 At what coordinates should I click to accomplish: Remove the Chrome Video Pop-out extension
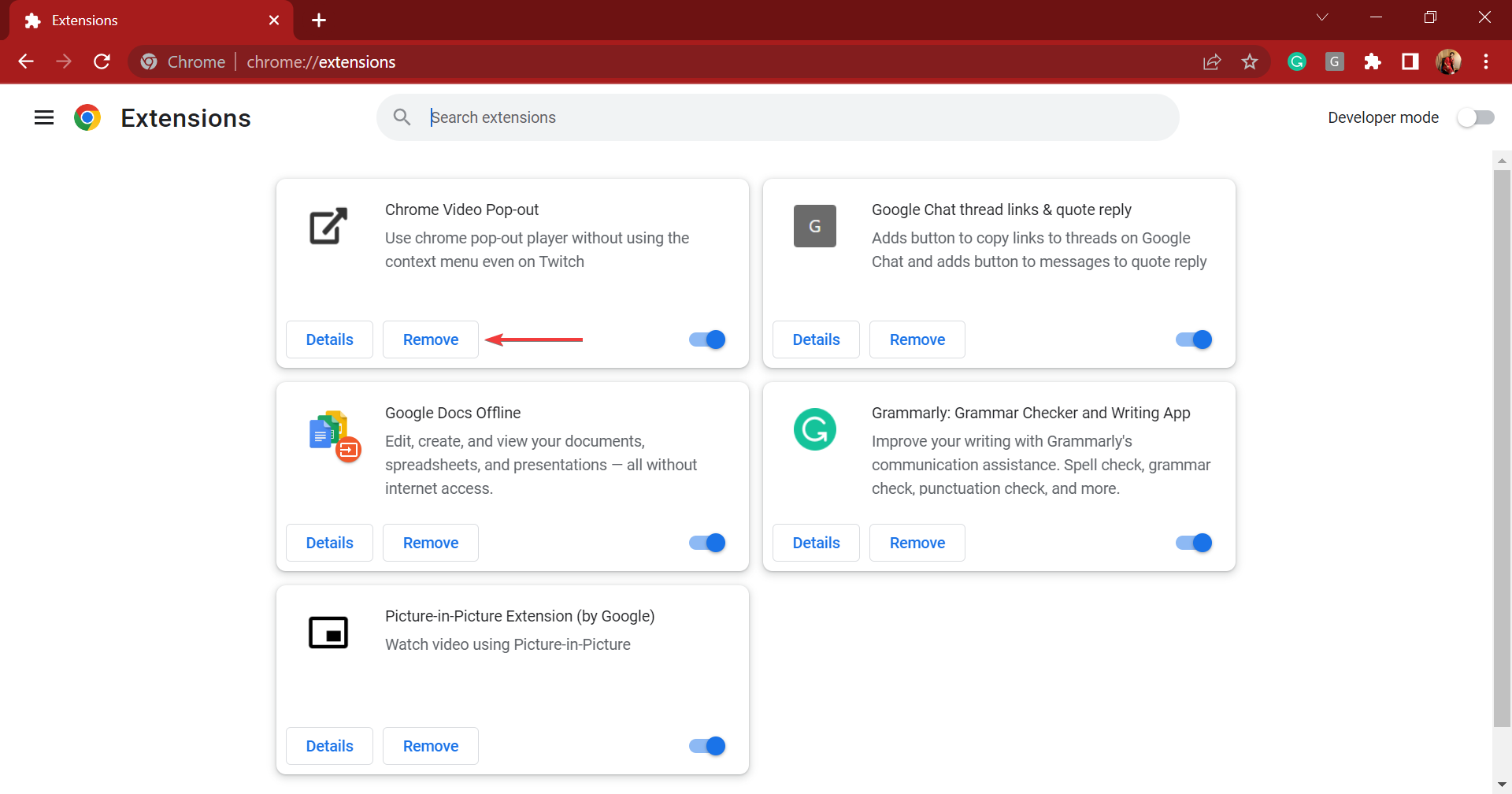431,339
